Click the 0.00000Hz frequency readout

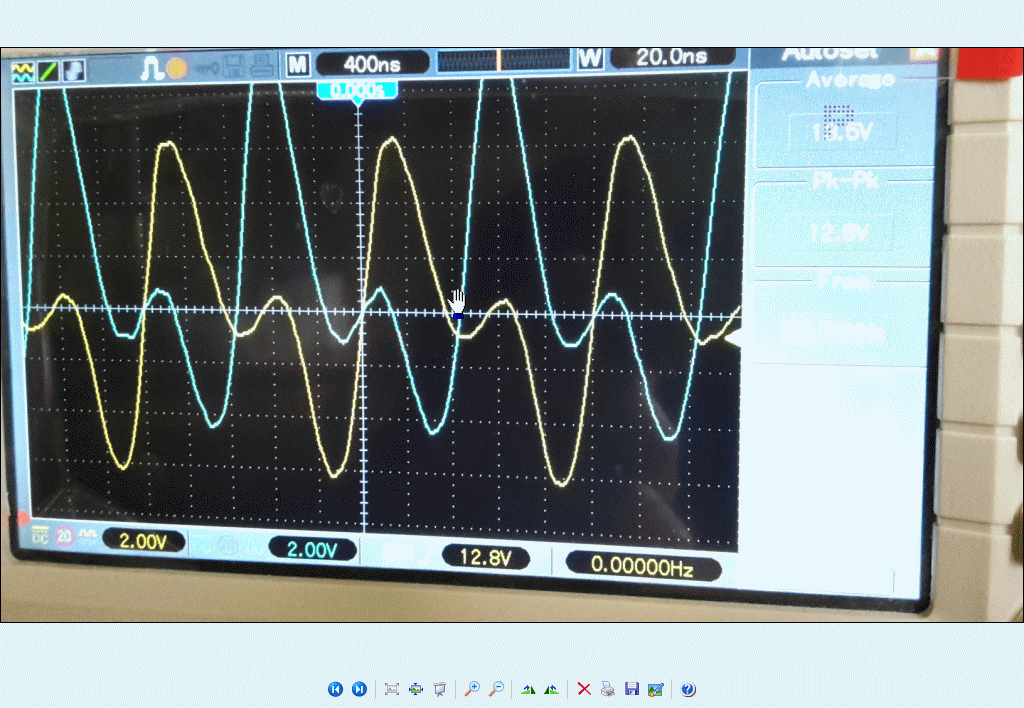click(x=642, y=567)
